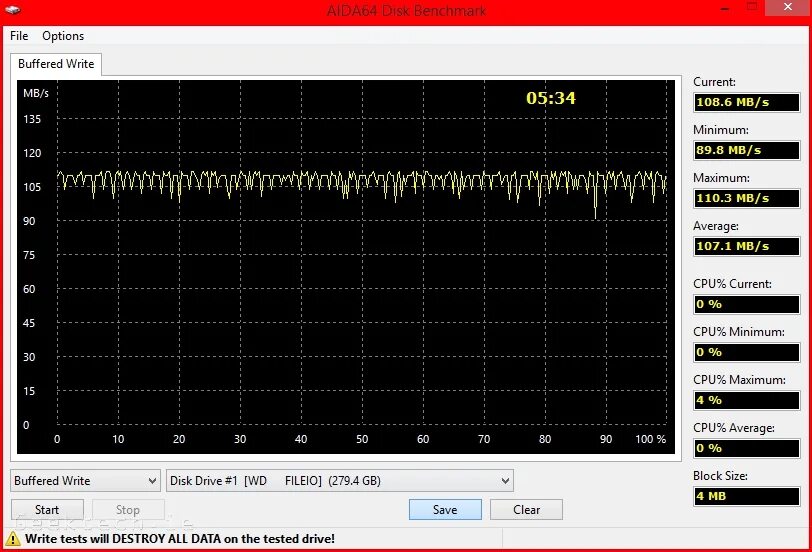Open the Options menu
Screen dimensions: 812x552
(x=63, y=36)
